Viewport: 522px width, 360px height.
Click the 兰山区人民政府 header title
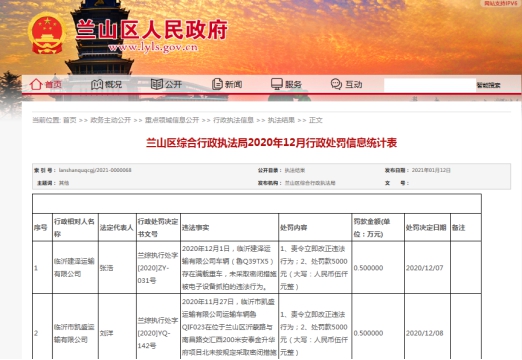pos(152,30)
